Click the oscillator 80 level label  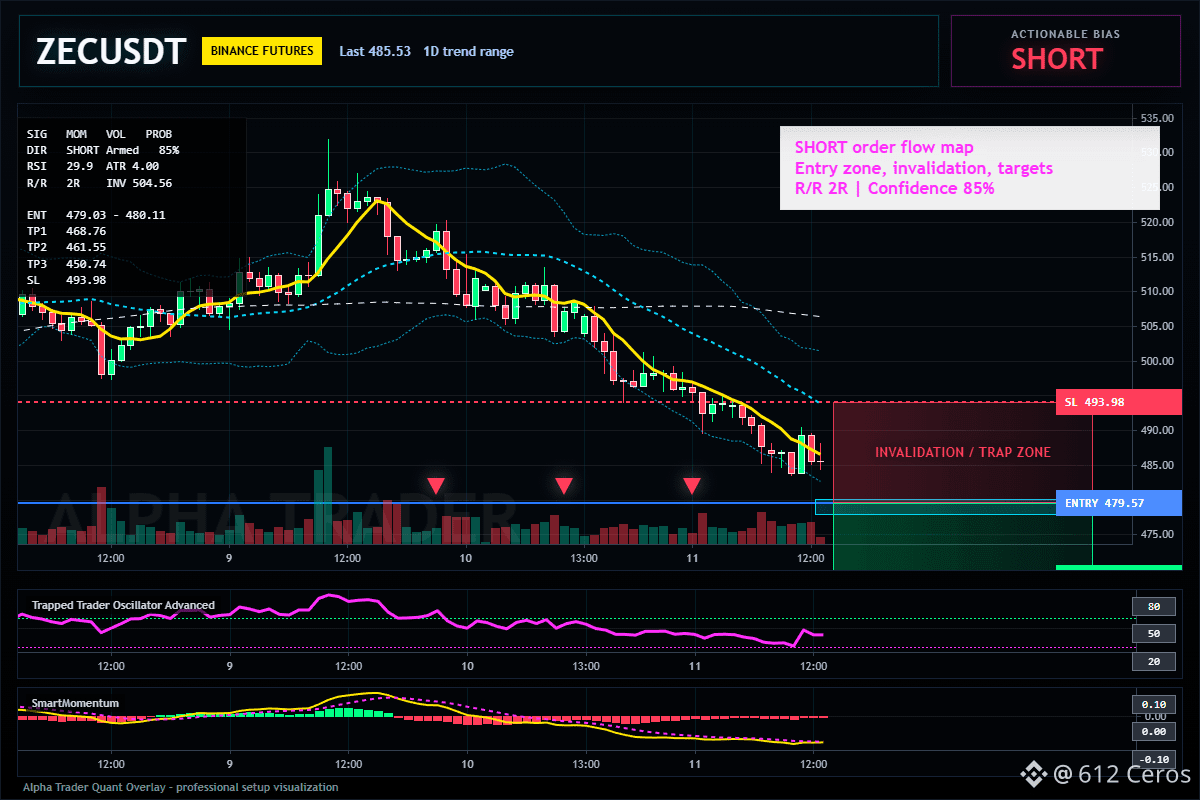click(1153, 606)
